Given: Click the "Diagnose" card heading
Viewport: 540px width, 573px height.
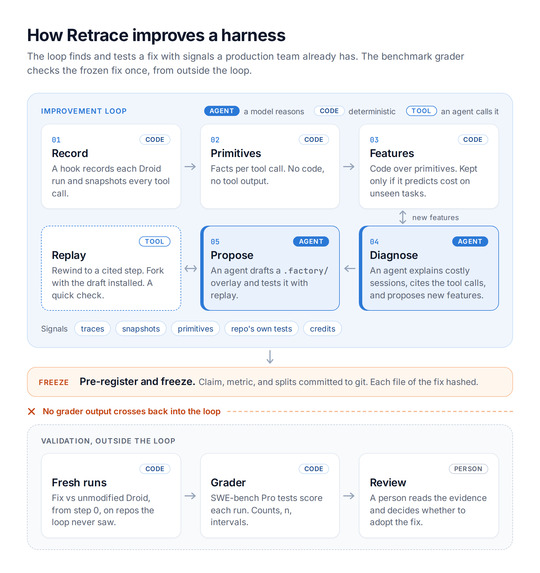Looking at the screenshot, I should click(x=393, y=255).
